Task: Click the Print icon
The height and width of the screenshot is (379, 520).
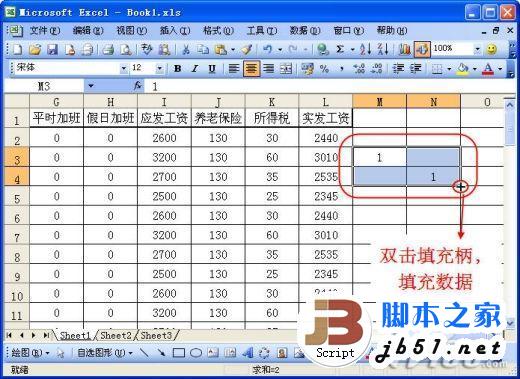Action: coord(108,50)
